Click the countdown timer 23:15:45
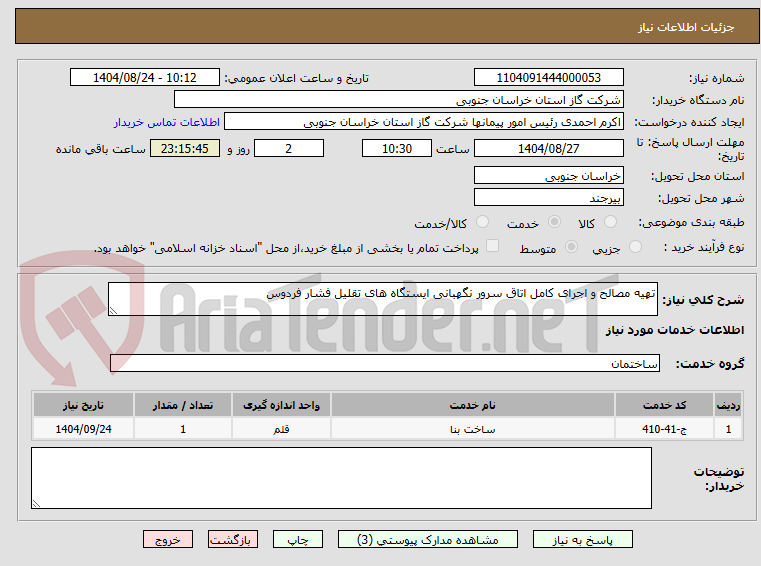The height and width of the screenshot is (566, 761). coord(185,148)
